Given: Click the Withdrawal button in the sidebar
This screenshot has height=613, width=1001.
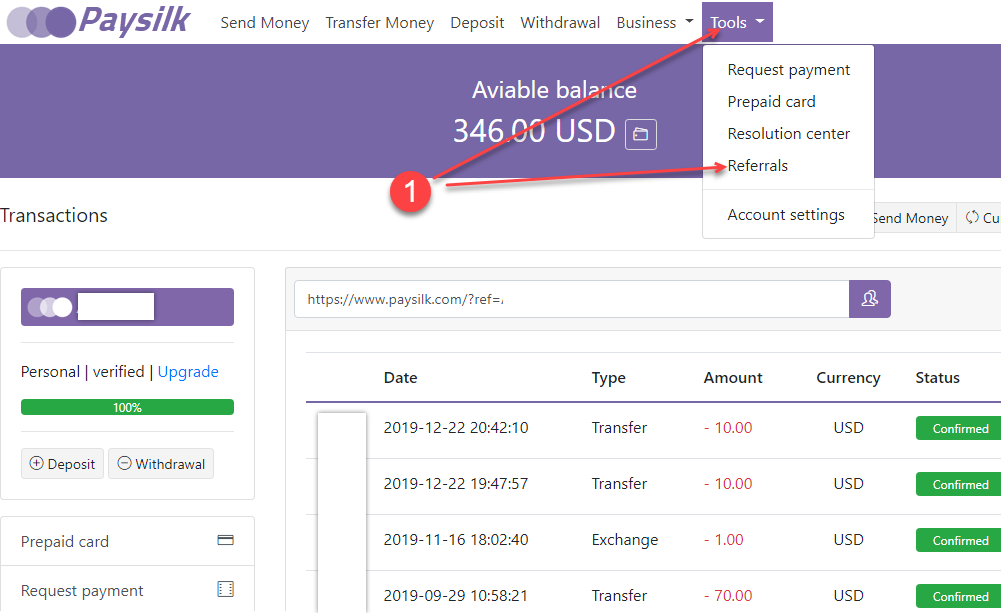Looking at the screenshot, I should pos(161,464).
